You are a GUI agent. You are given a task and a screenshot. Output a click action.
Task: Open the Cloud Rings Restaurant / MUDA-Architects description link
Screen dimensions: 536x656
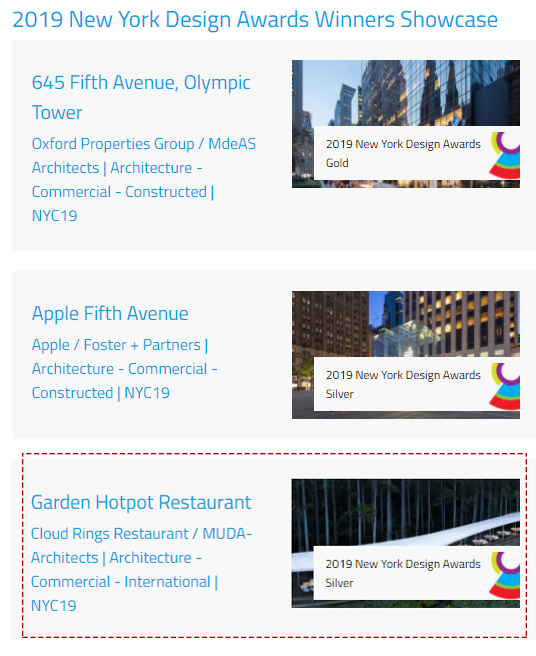point(141,569)
